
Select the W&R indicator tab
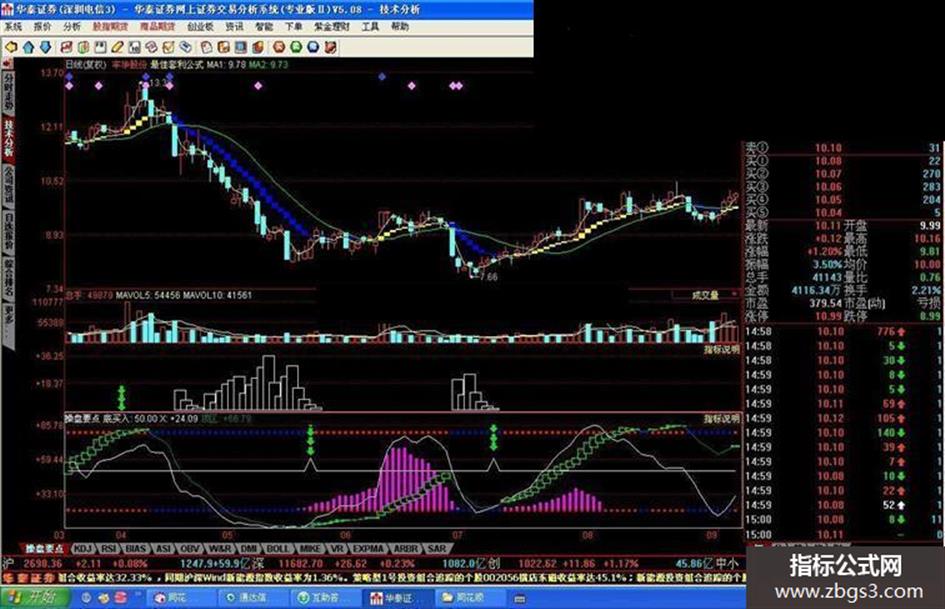click(x=220, y=548)
